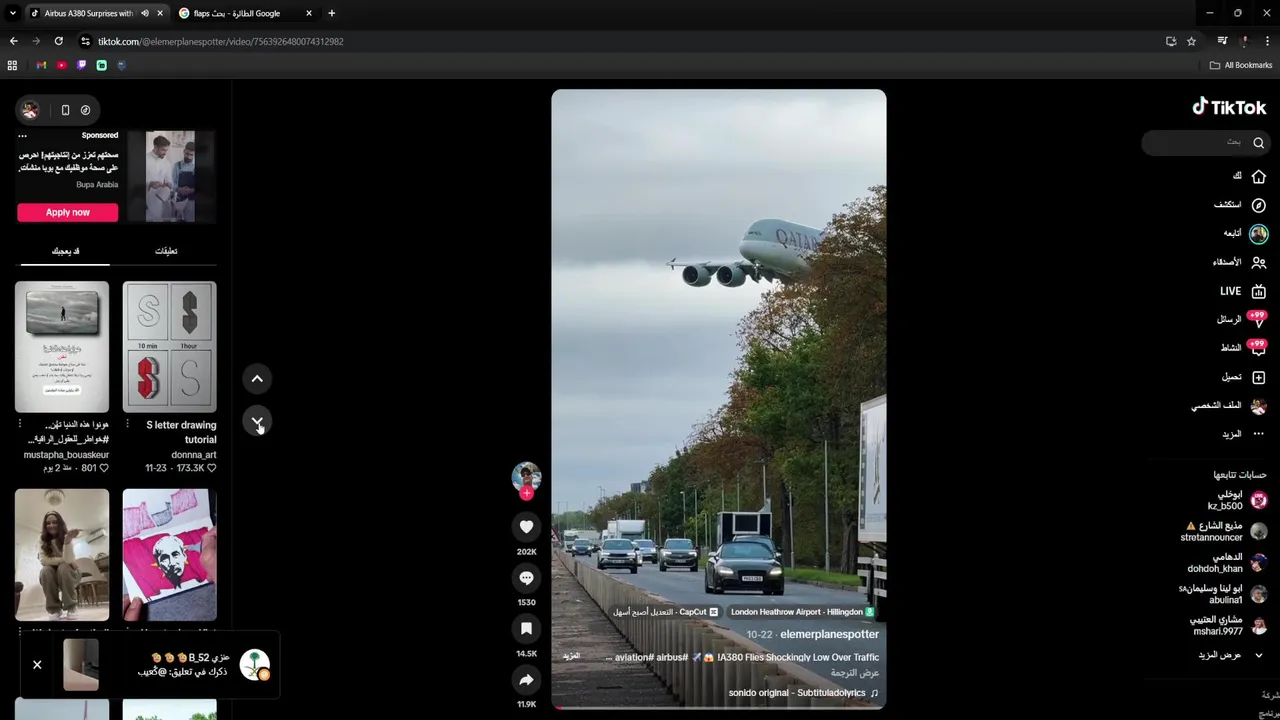Click the search magnifier icon in TikTok

click(x=1258, y=143)
